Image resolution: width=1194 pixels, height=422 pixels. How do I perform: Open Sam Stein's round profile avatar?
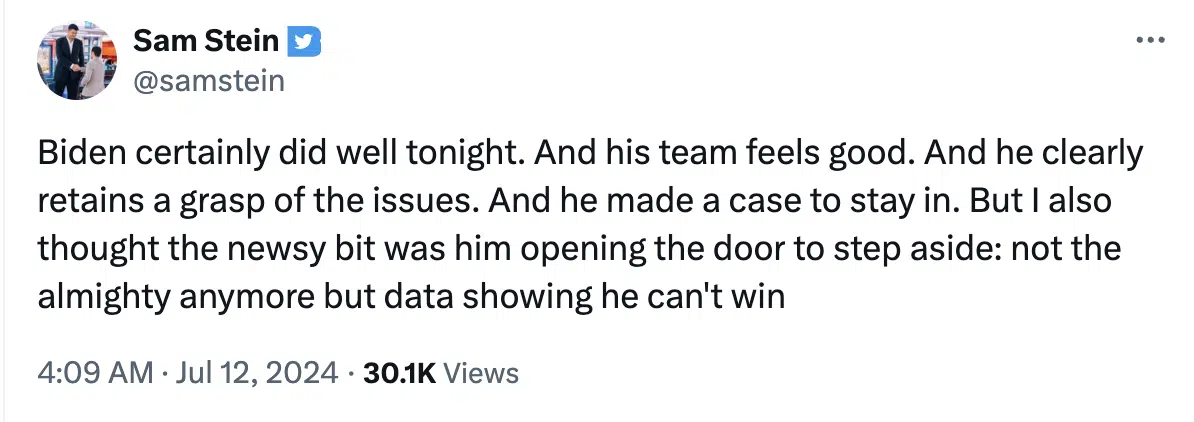click(76, 60)
